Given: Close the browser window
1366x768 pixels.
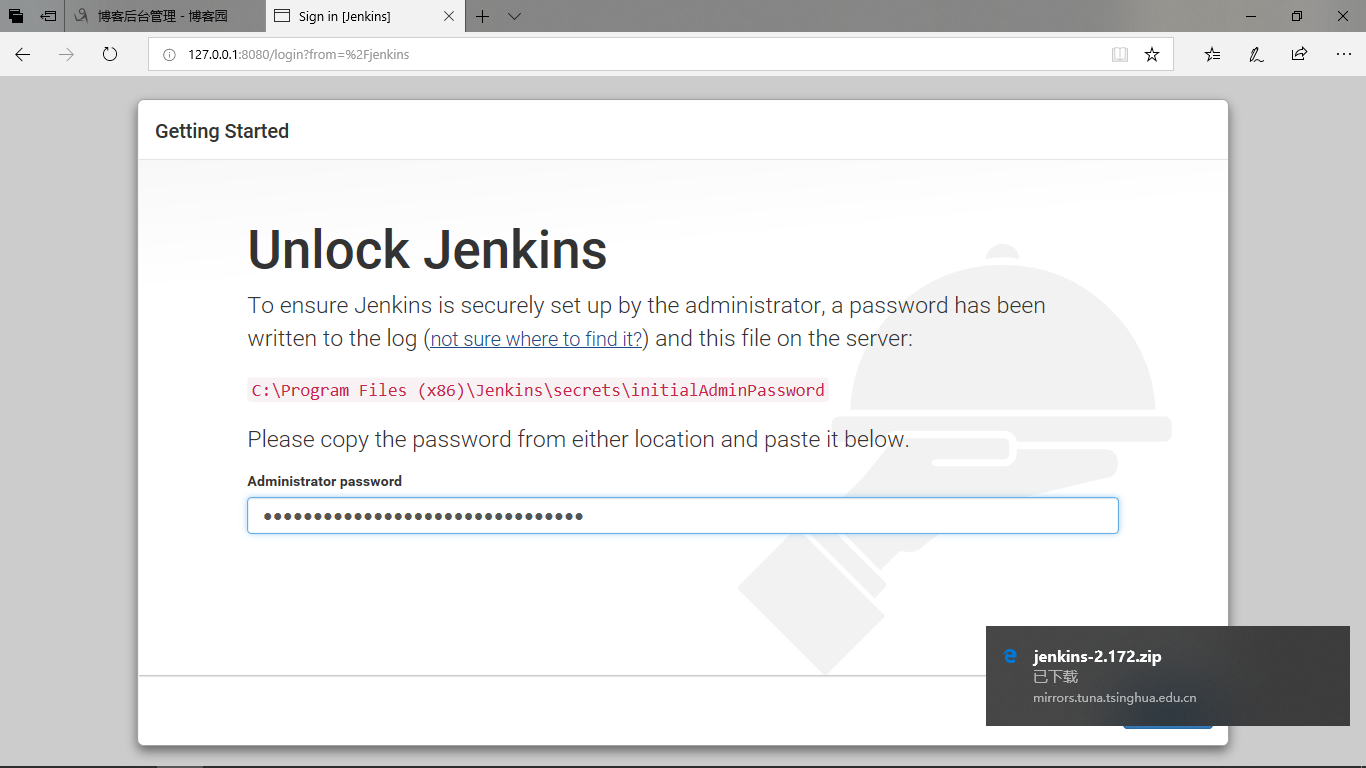Looking at the screenshot, I should click(x=1343, y=16).
